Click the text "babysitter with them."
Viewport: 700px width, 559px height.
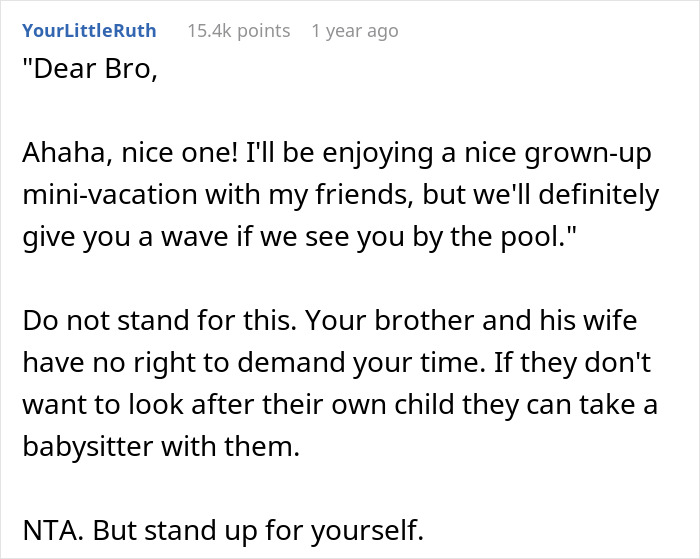tap(161, 446)
